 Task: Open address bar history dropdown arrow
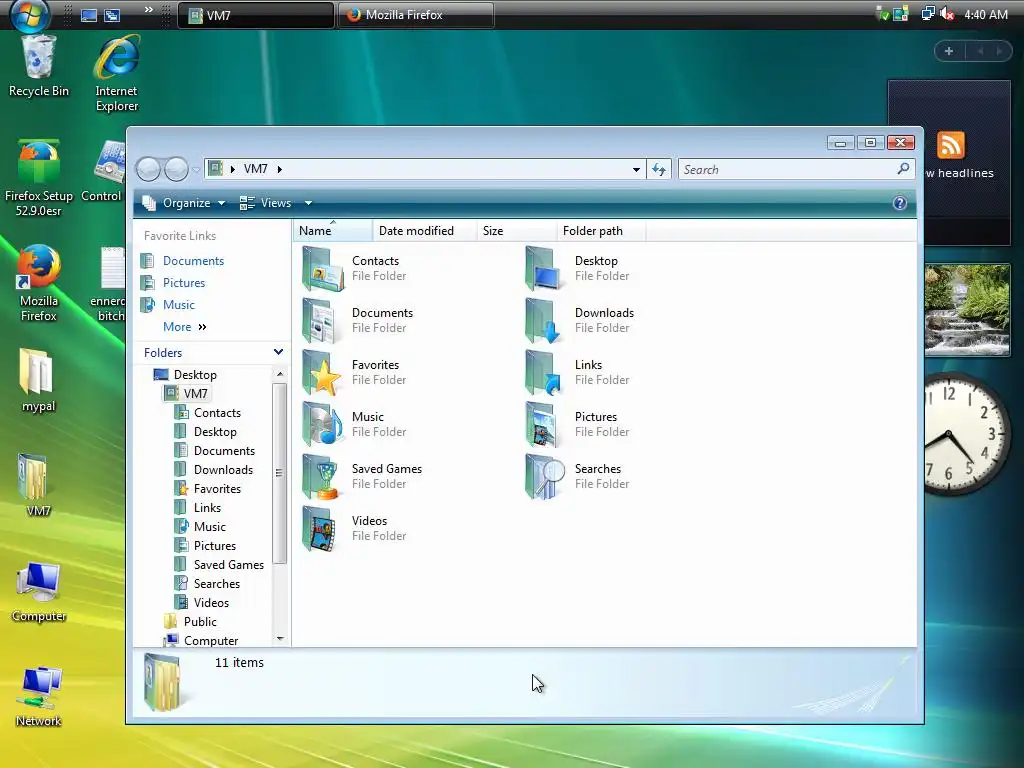pyautogui.click(x=636, y=170)
